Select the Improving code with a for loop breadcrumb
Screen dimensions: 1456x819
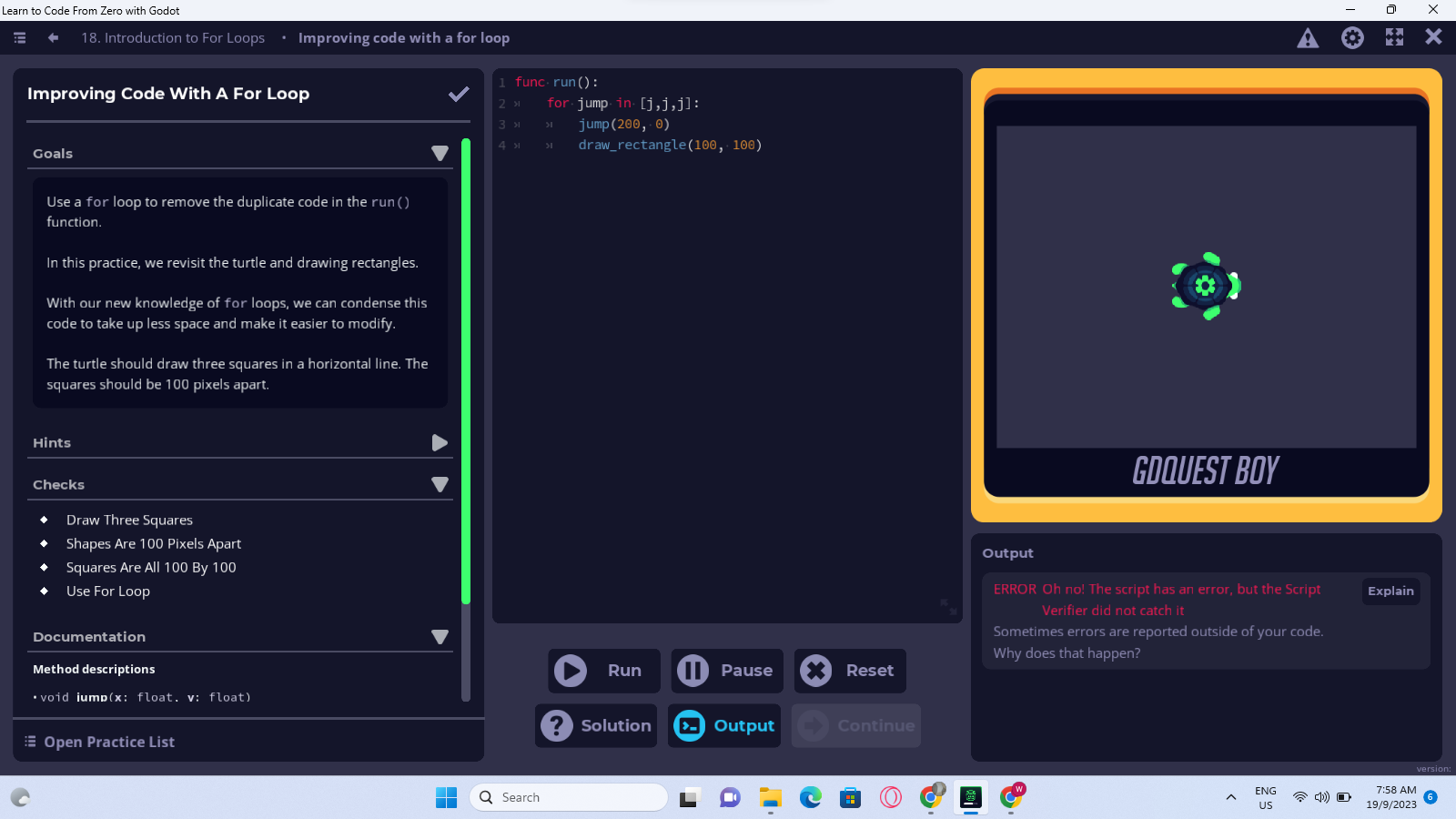tap(403, 37)
